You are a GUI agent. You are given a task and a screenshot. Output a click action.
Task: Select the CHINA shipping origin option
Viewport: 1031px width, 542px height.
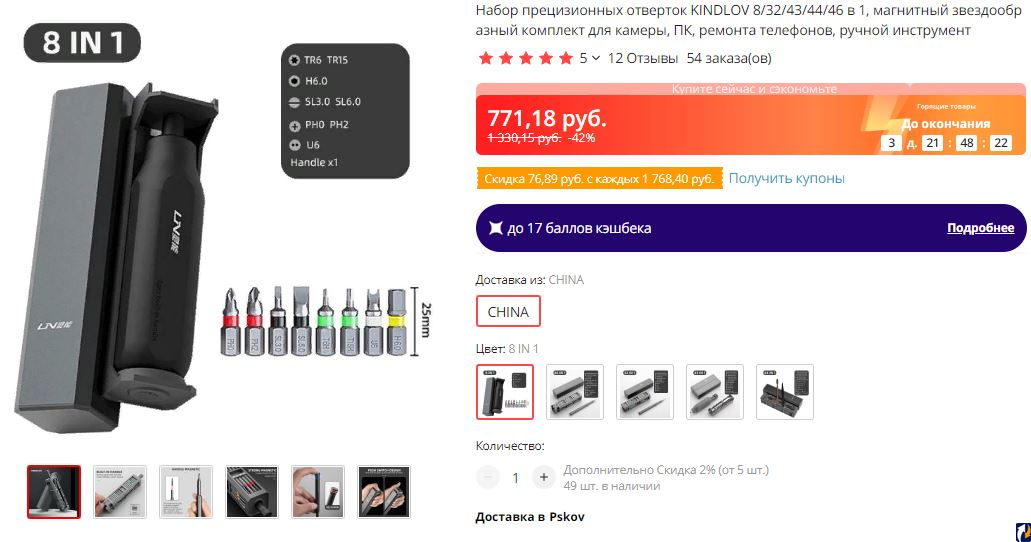[508, 312]
